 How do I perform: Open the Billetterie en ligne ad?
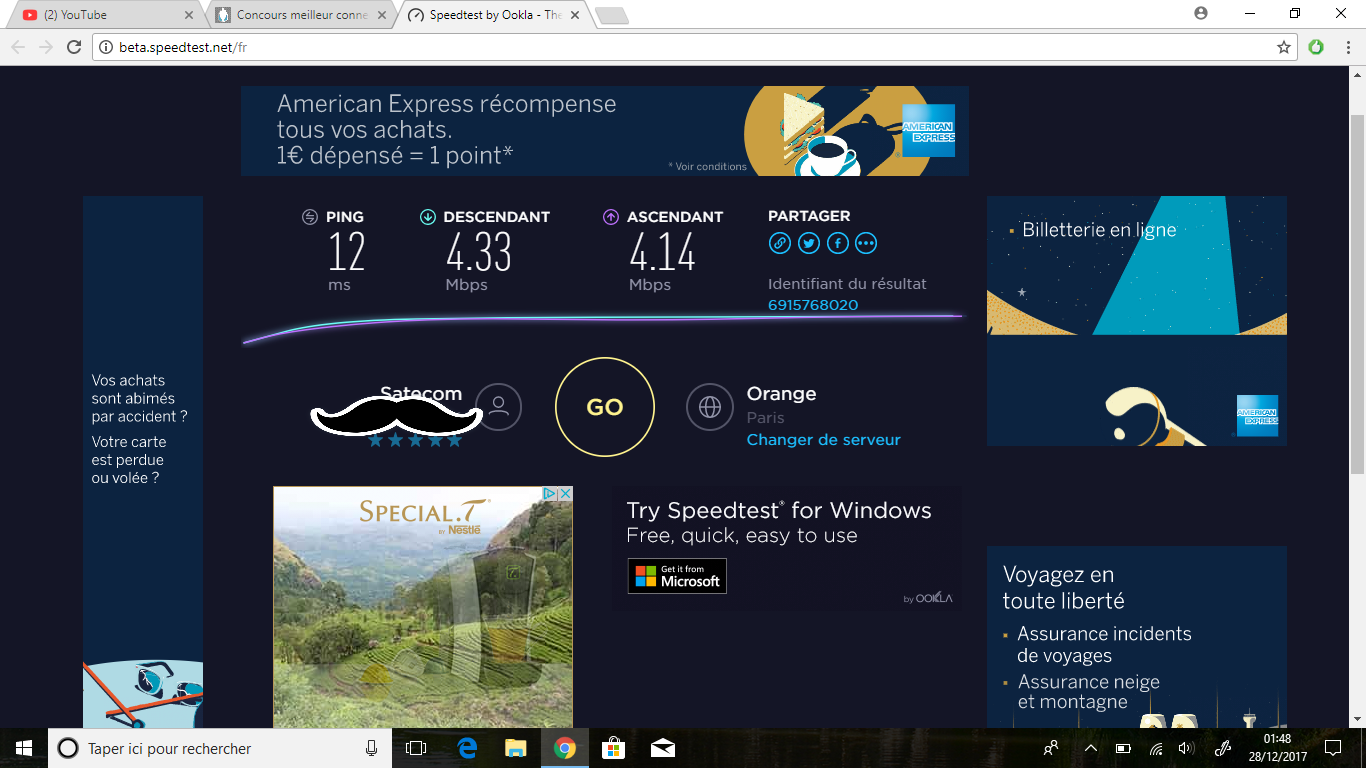[x=1137, y=321]
